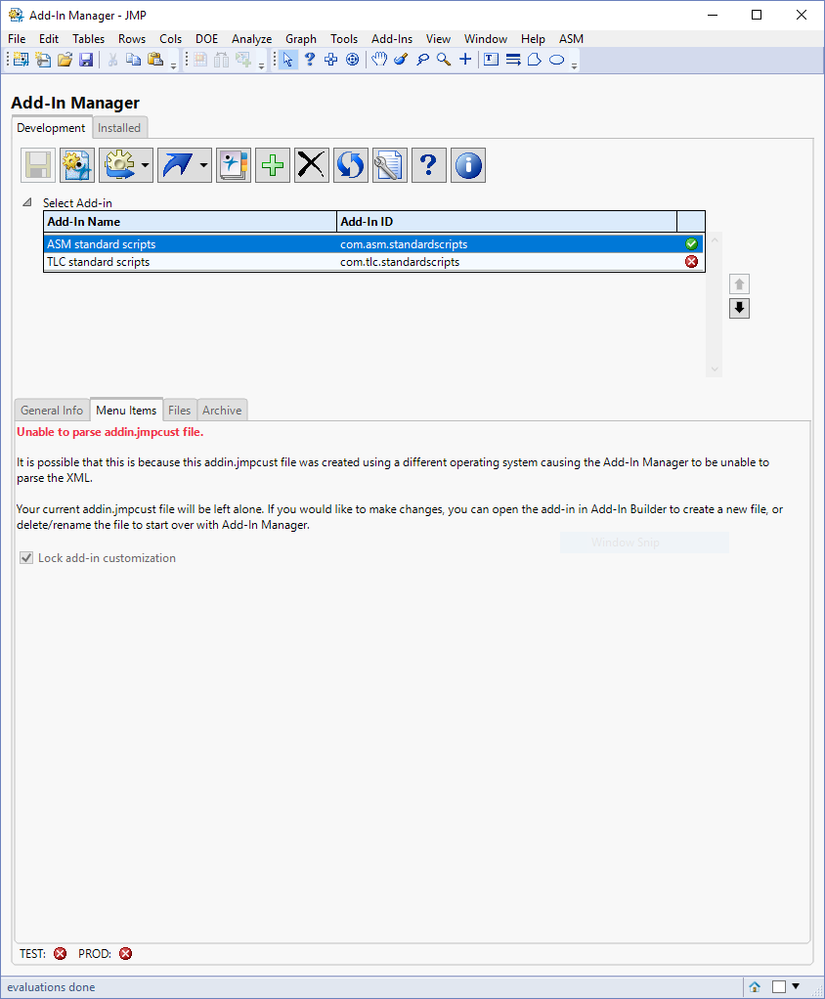Select the grabber hand tool
The image size is (825, 999).
click(x=380, y=60)
